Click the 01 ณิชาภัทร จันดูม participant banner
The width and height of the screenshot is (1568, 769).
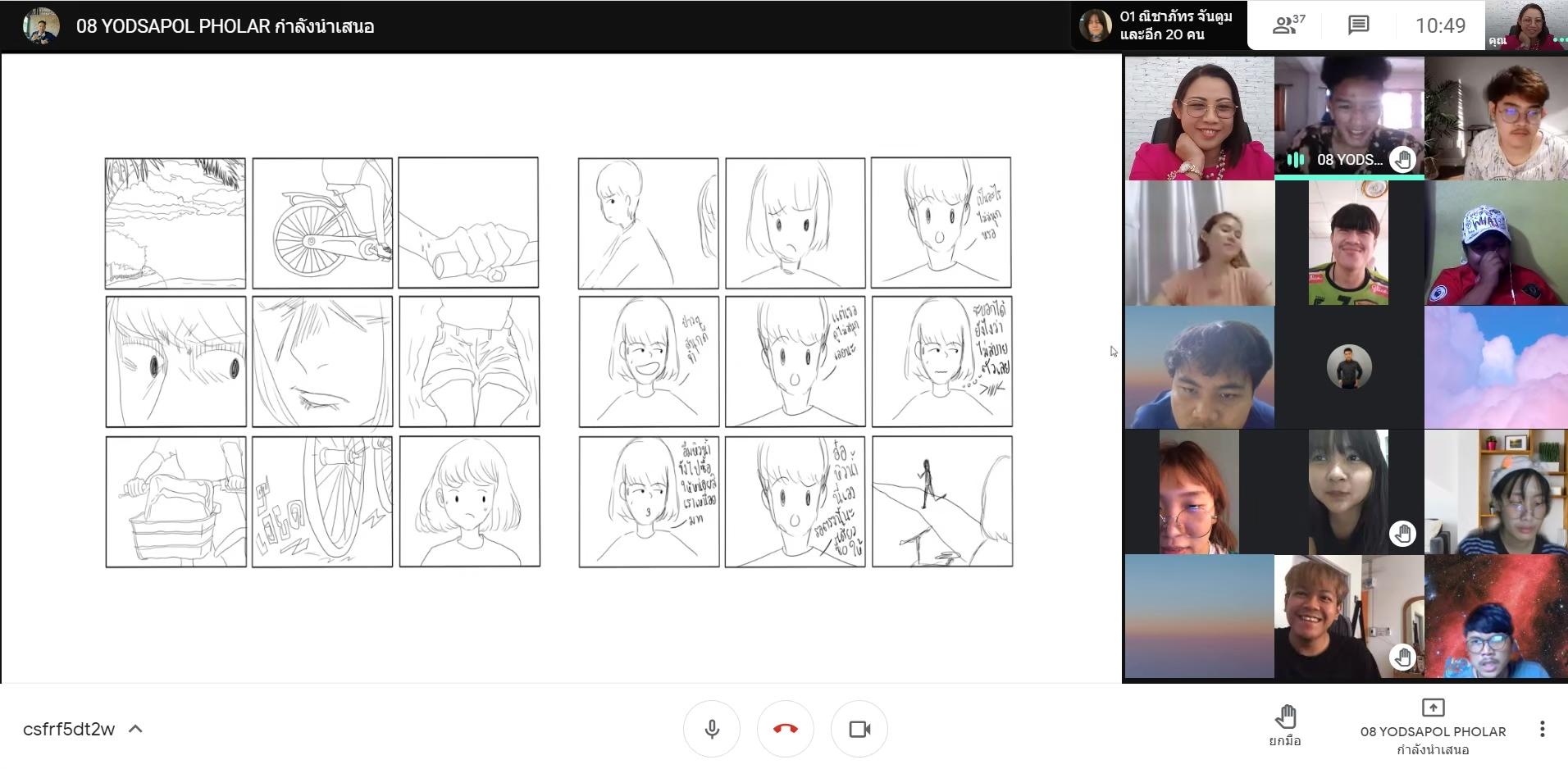[x=1160, y=25]
